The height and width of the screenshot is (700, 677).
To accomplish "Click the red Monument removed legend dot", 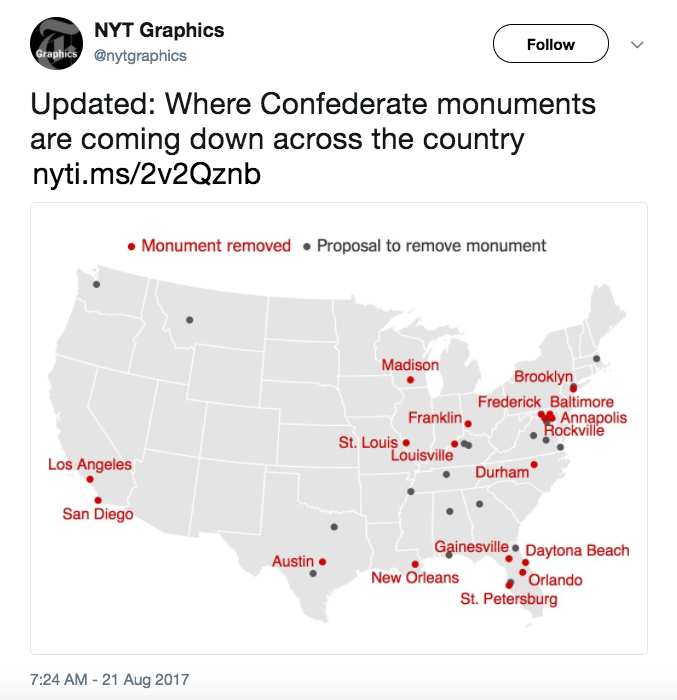I will click(131, 246).
